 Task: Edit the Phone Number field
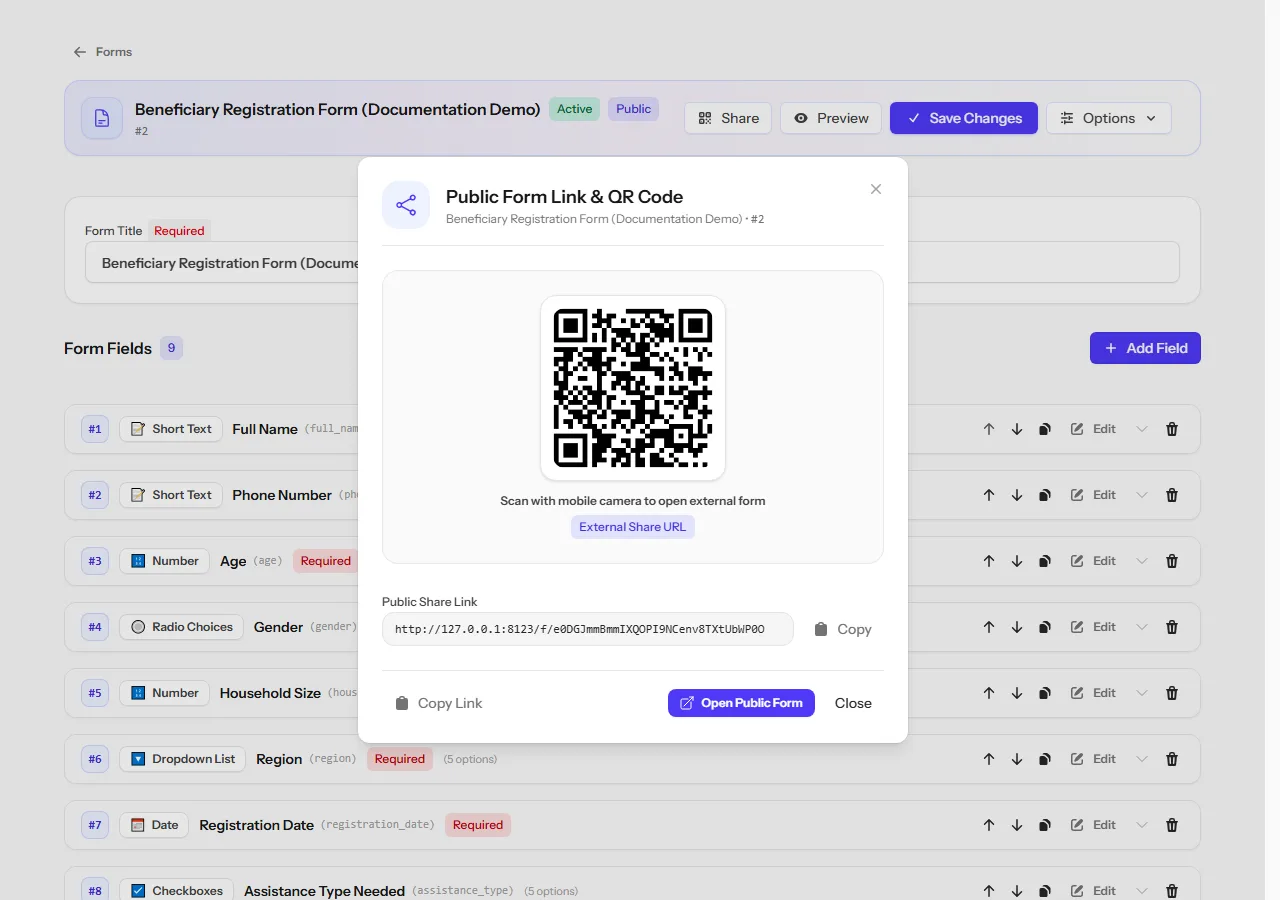click(1093, 495)
